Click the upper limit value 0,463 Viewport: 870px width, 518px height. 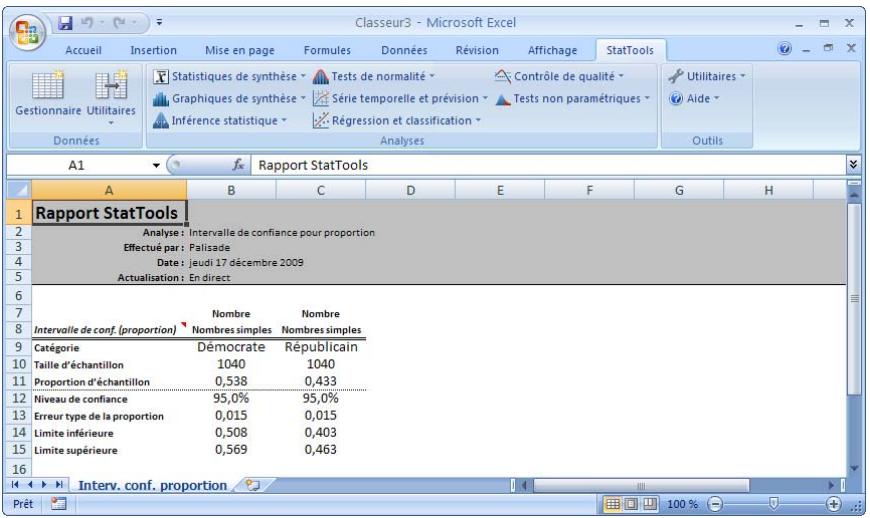[x=321, y=449]
